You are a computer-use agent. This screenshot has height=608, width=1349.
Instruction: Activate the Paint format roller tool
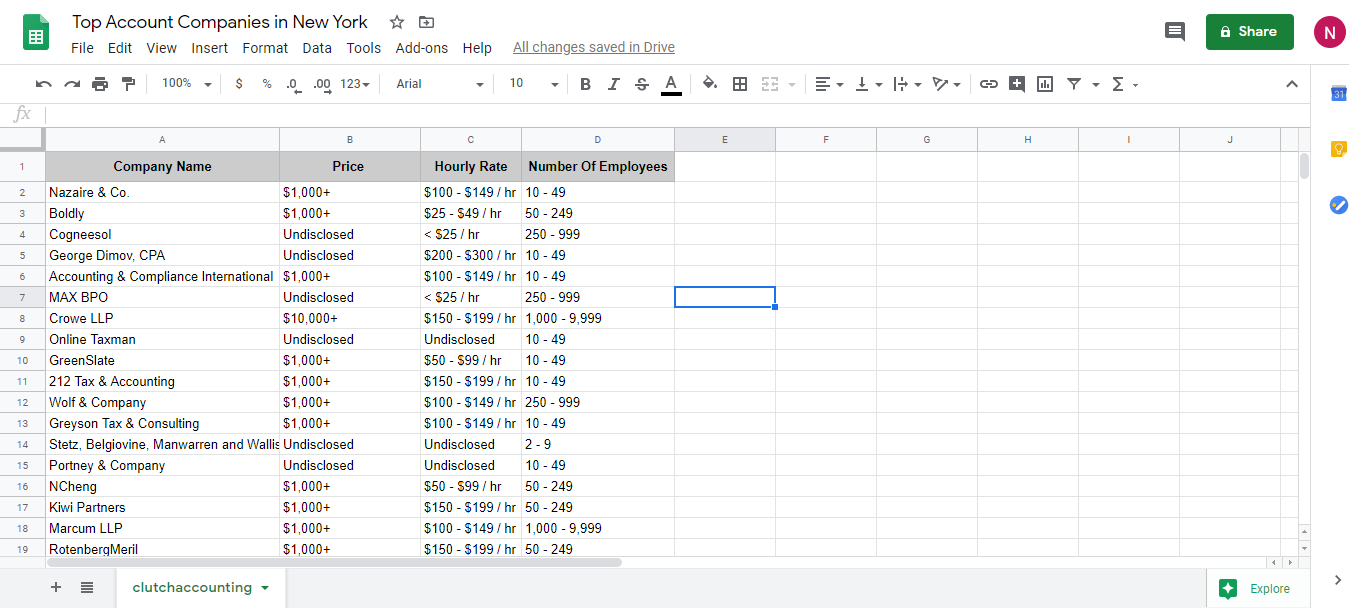click(x=128, y=84)
